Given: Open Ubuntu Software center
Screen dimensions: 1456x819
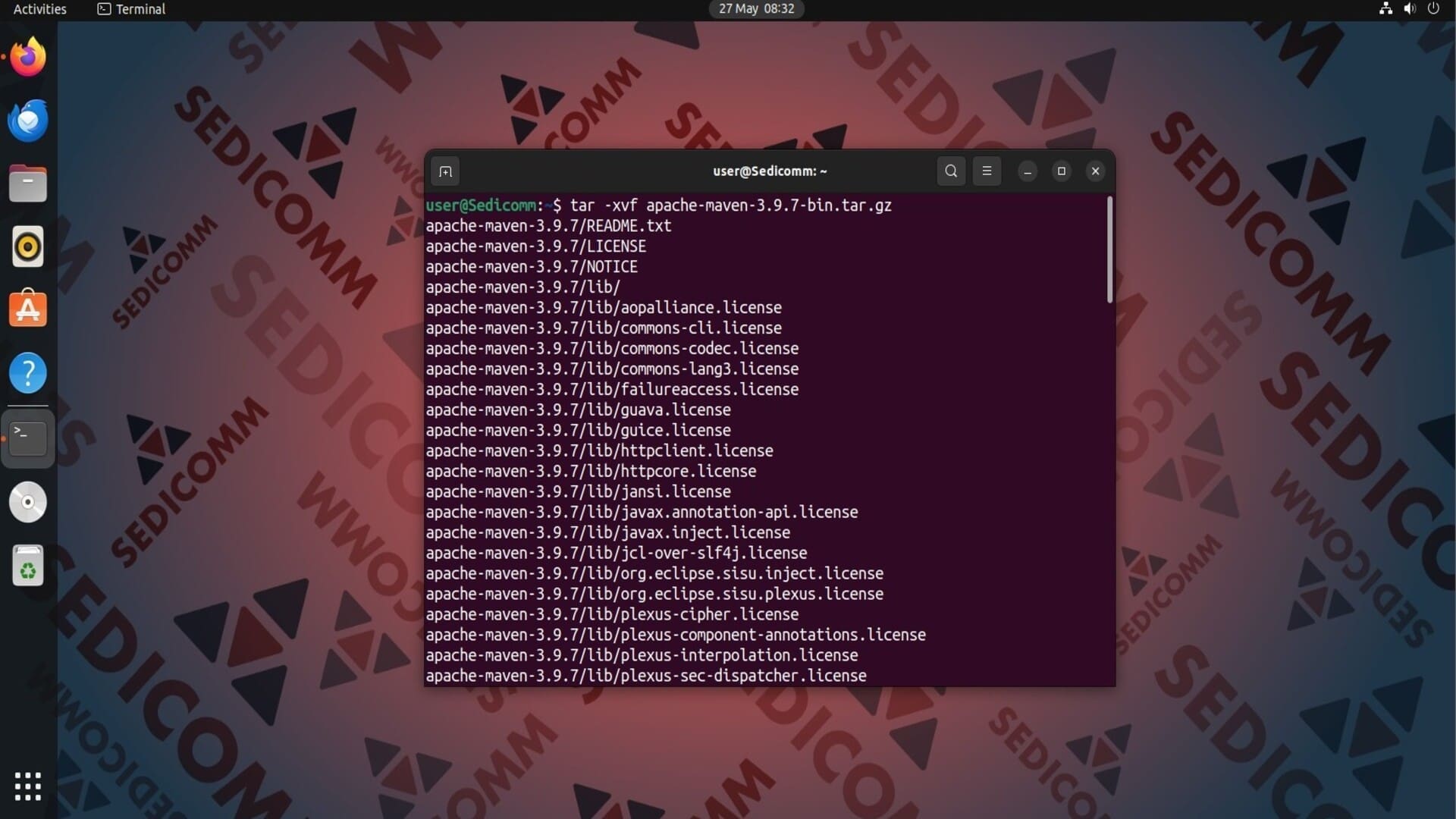Looking at the screenshot, I should (x=28, y=309).
